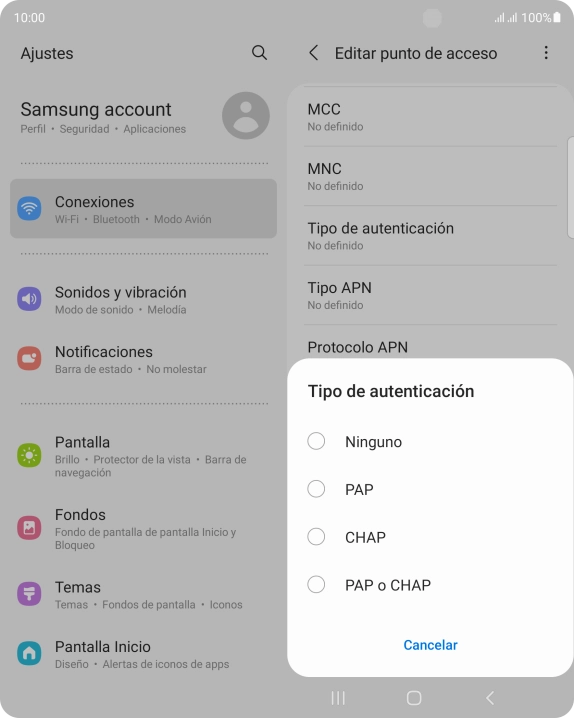Open the MCC field setting

(x=430, y=117)
